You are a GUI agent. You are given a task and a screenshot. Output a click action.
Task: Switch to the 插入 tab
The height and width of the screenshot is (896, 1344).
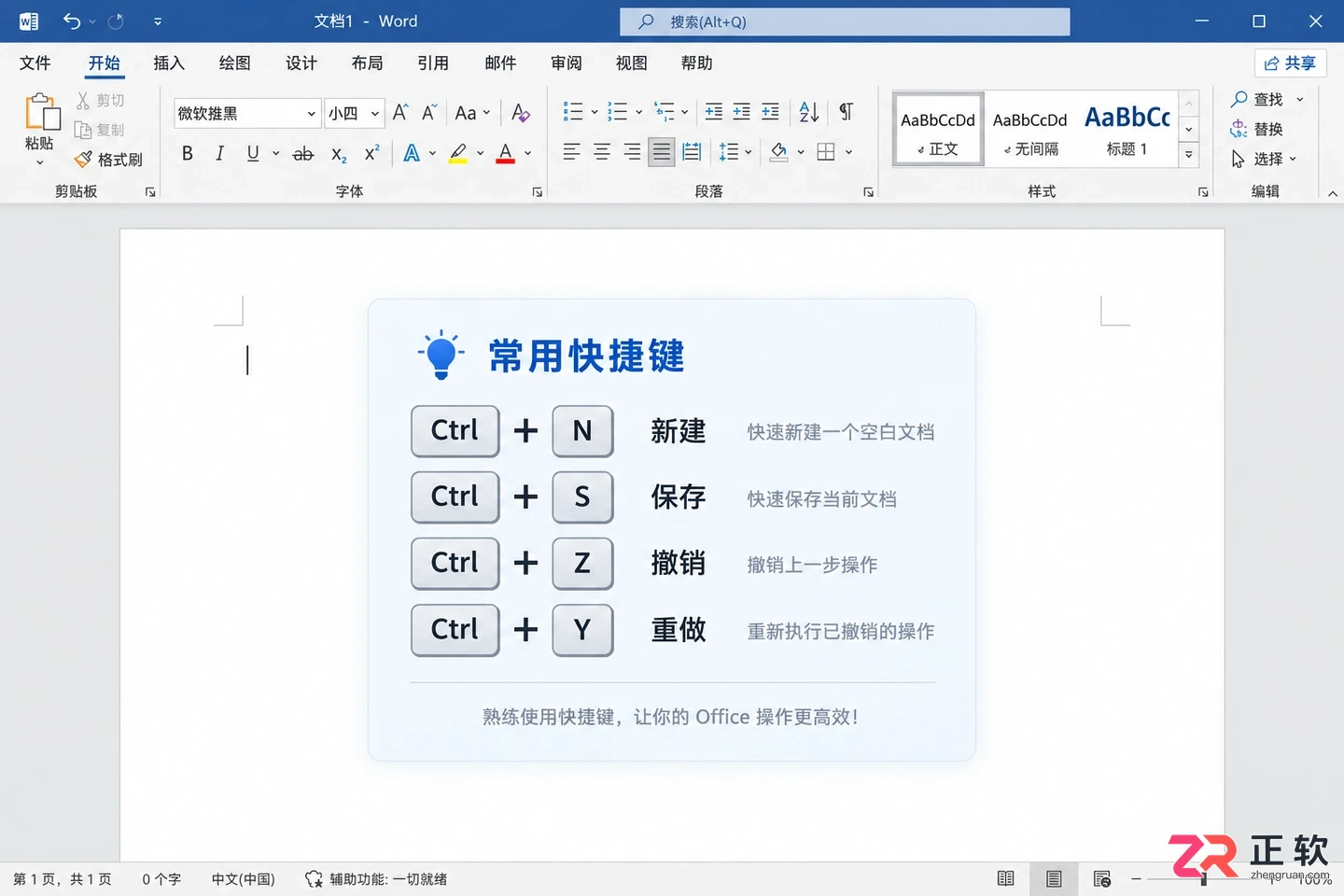[169, 63]
